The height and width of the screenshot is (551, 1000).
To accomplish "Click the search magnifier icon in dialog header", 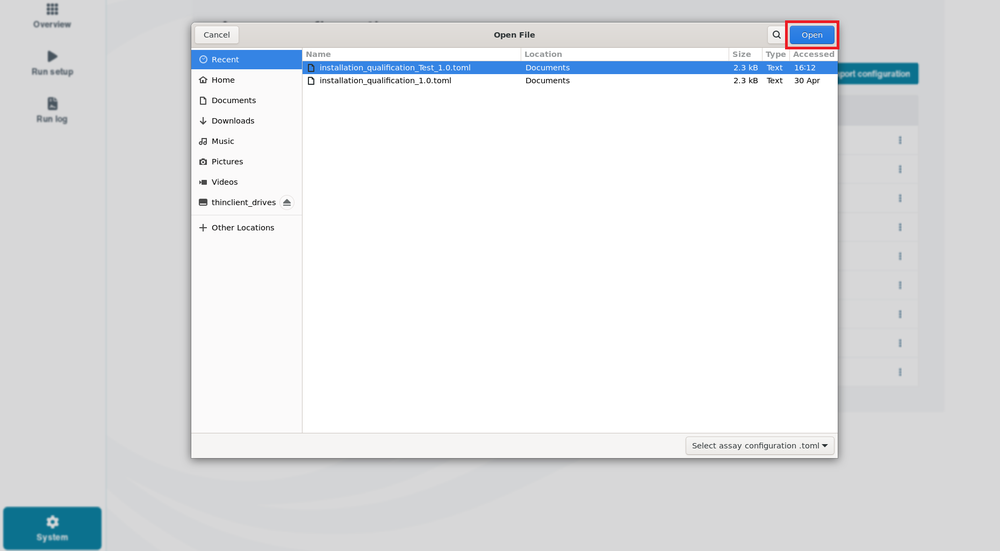I will [x=776, y=35].
